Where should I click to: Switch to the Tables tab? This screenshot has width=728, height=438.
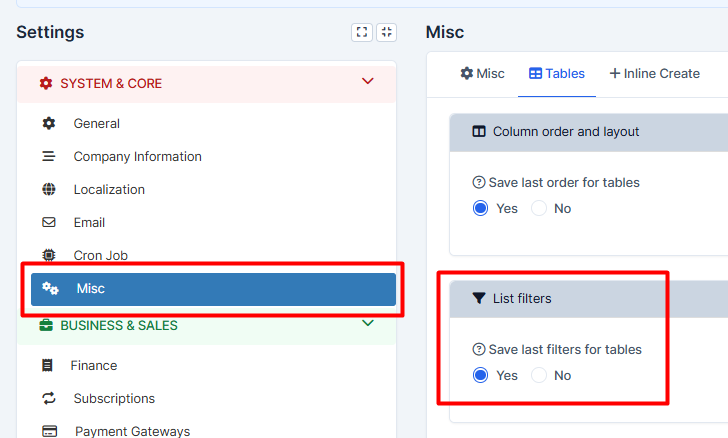click(x=557, y=73)
